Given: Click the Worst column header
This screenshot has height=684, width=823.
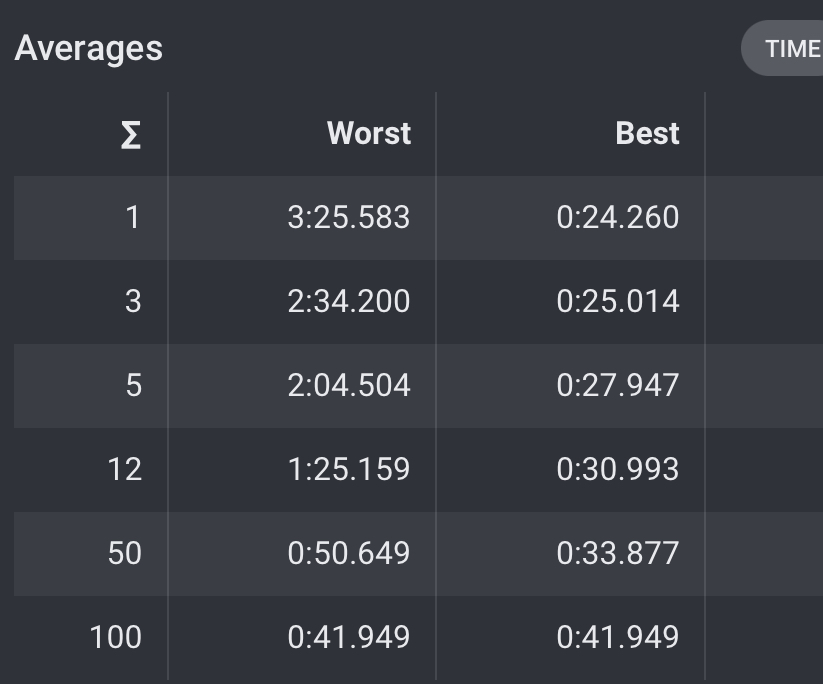Looking at the screenshot, I should click(x=368, y=133).
